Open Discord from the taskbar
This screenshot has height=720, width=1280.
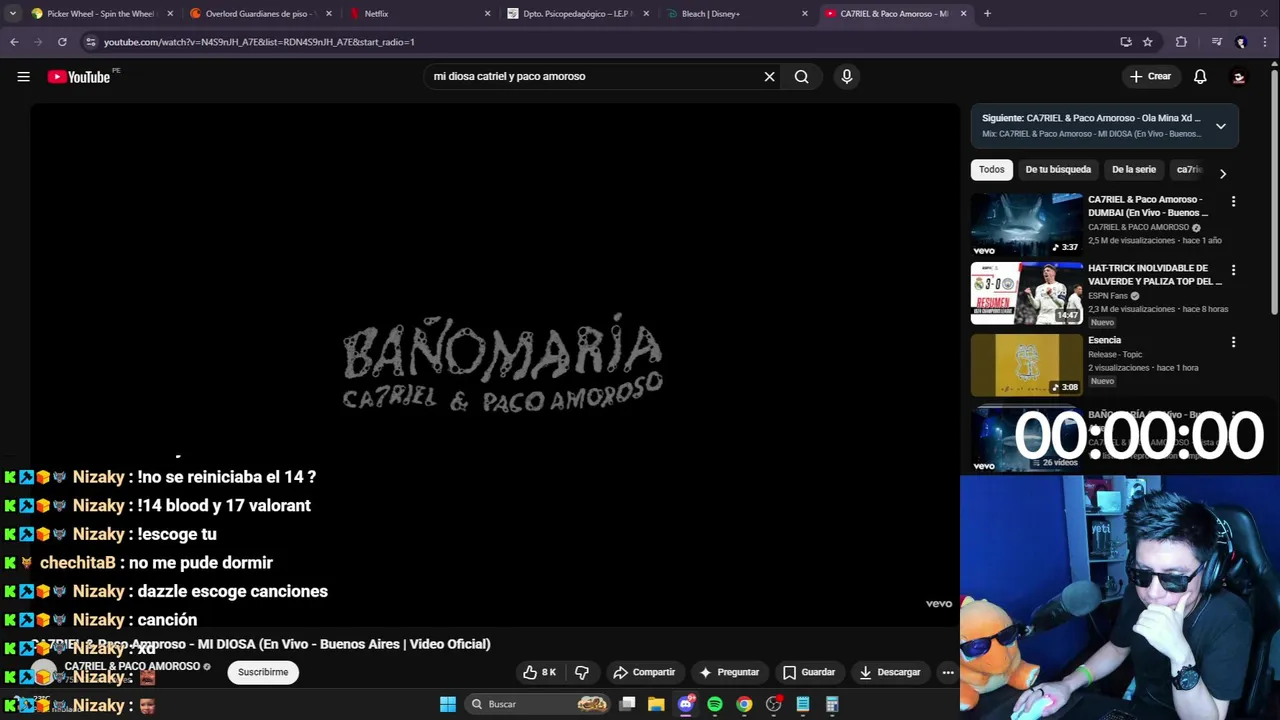click(x=686, y=704)
